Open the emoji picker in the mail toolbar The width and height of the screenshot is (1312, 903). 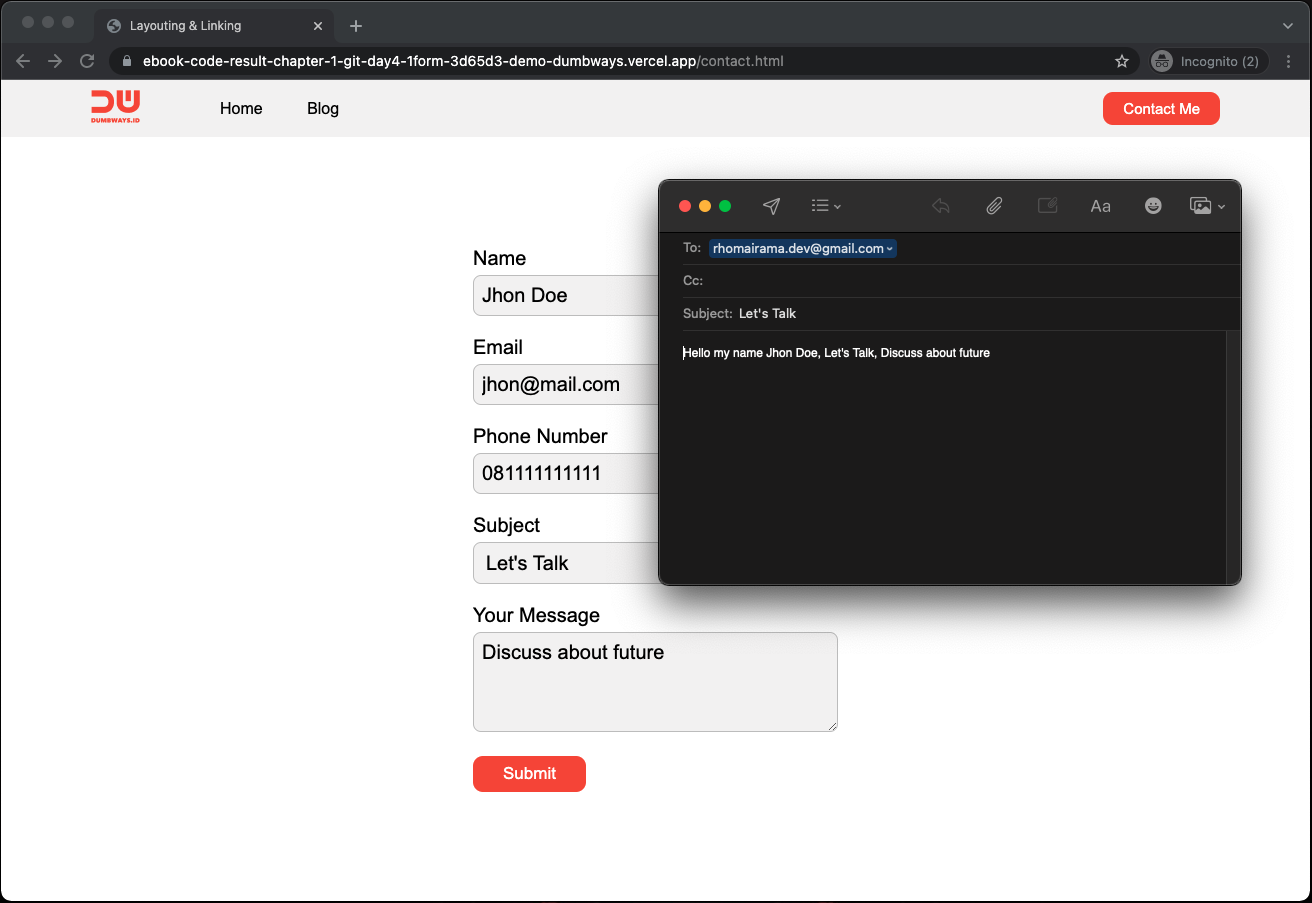(x=1153, y=206)
